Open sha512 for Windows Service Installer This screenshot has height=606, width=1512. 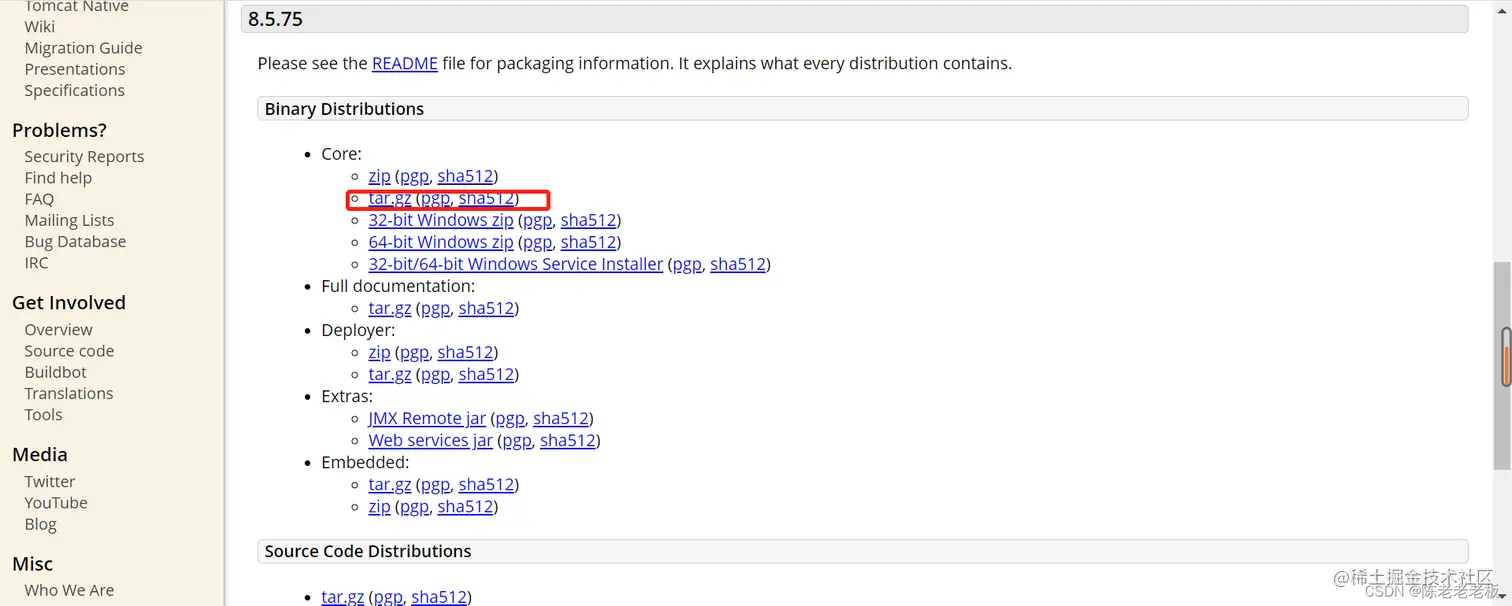click(738, 264)
